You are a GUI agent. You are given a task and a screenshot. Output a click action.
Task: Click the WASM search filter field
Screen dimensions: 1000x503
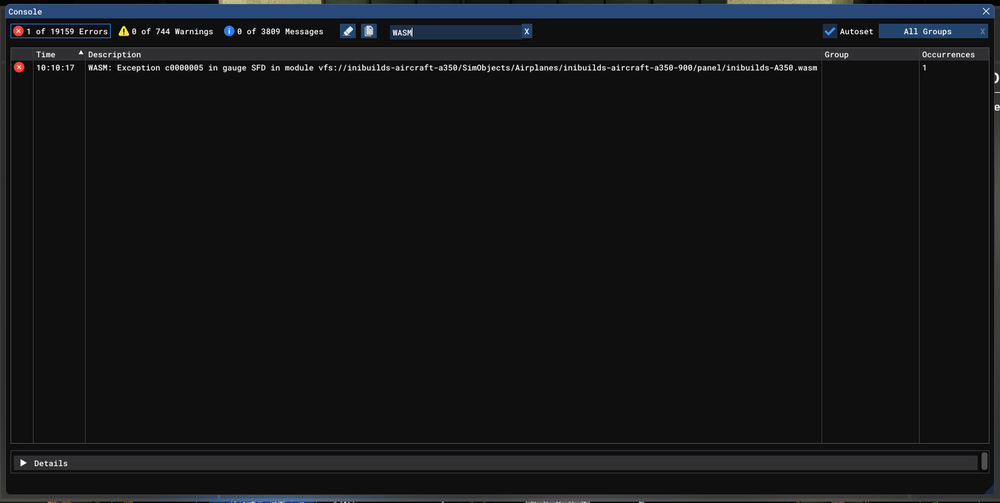tap(454, 32)
